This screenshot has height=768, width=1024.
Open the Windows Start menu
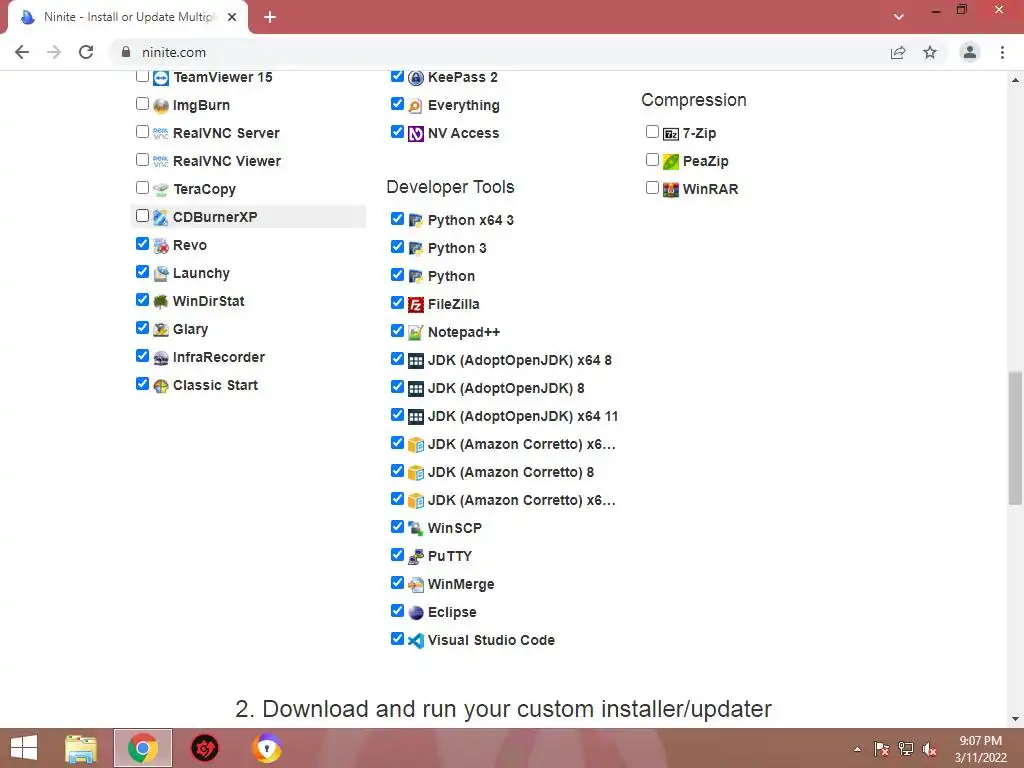point(24,748)
